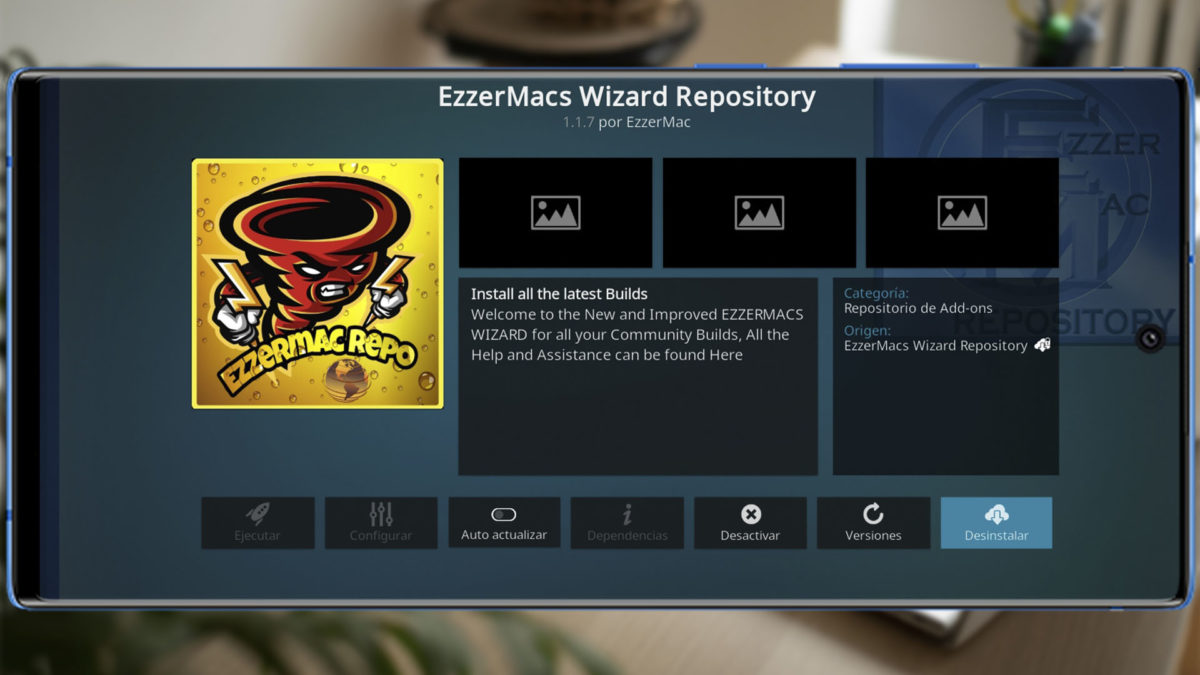This screenshot has height=675, width=1200.
Task: Select the Ejecutar rocket icon
Action: pyautogui.click(x=258, y=513)
